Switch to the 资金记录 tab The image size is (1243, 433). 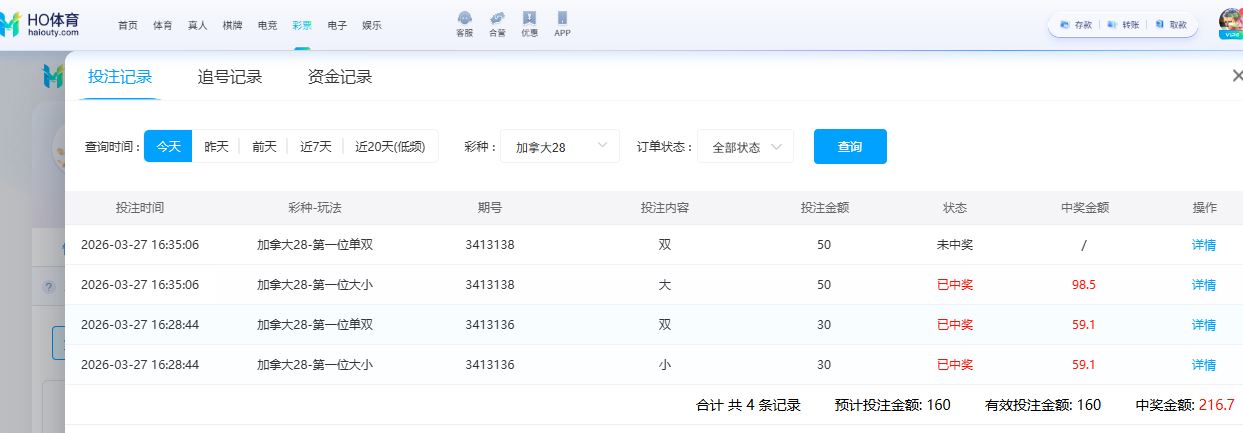point(340,77)
